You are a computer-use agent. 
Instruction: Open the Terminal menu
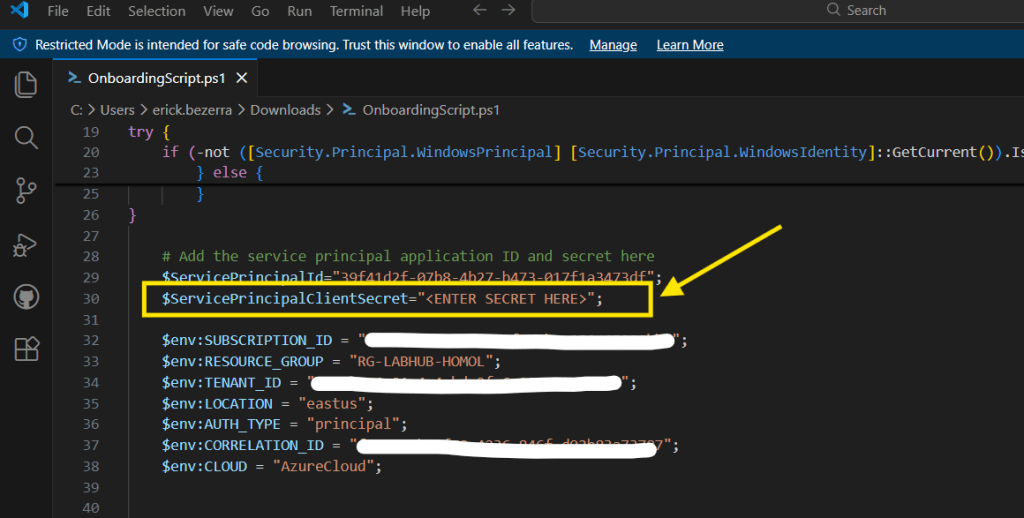pyautogui.click(x=356, y=11)
